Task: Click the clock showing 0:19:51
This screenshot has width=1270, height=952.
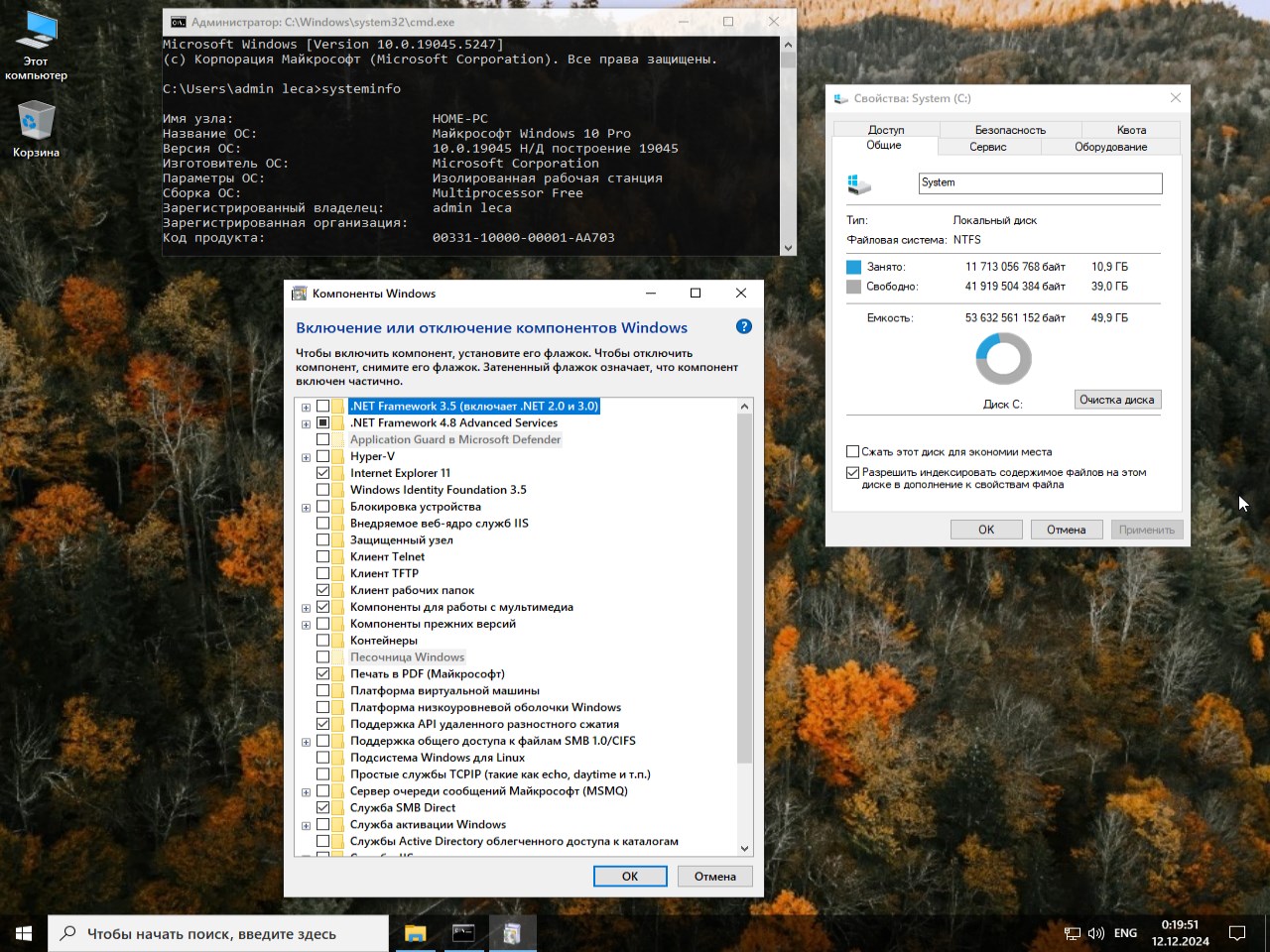Action: coord(1181,924)
